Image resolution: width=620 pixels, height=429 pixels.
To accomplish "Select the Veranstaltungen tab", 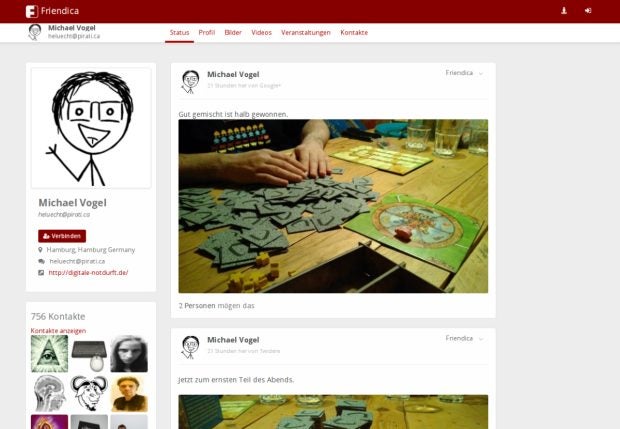I will coord(306,33).
